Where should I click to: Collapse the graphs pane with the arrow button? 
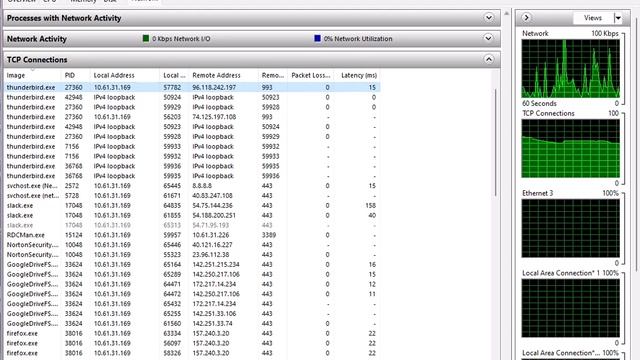pyautogui.click(x=526, y=18)
